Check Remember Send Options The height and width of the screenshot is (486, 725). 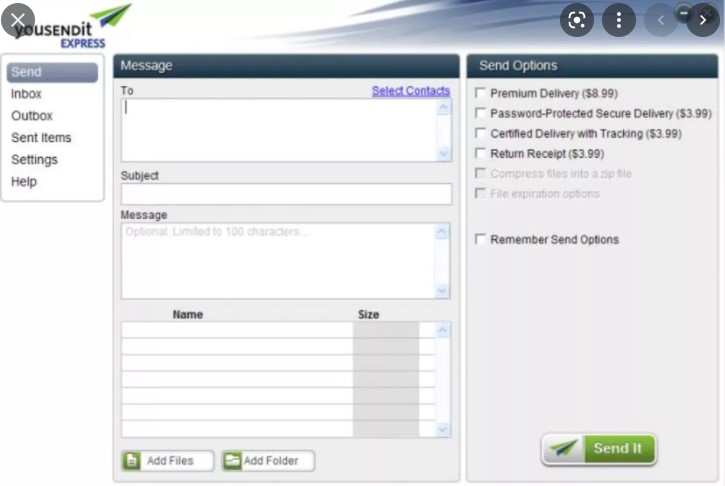click(480, 239)
